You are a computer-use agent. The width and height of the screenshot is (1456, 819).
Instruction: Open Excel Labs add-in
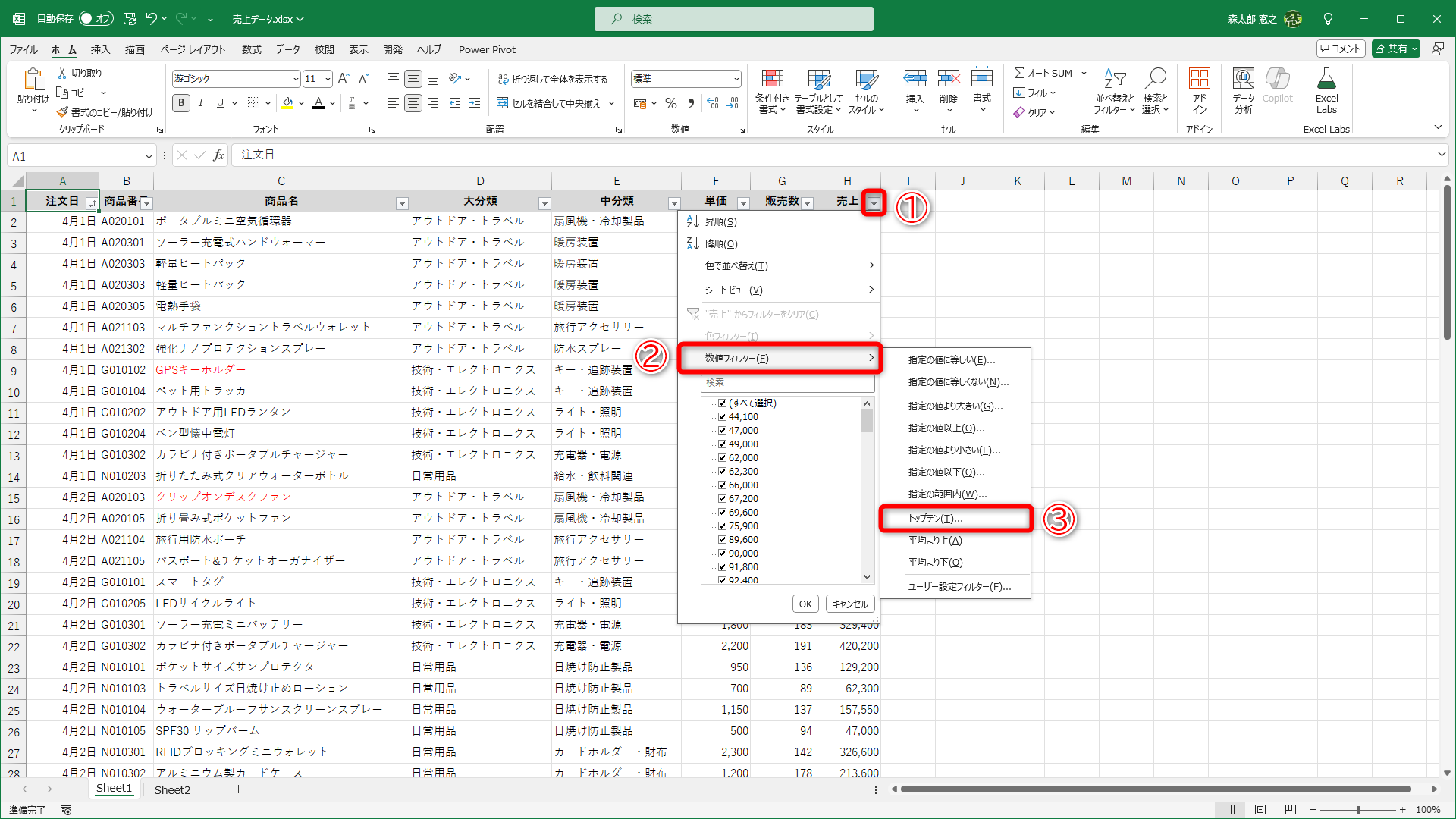[1326, 91]
